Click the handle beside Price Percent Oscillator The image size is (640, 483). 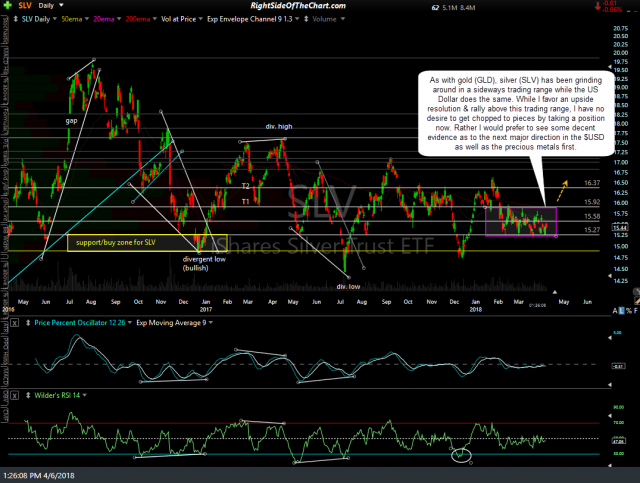pos(28,323)
